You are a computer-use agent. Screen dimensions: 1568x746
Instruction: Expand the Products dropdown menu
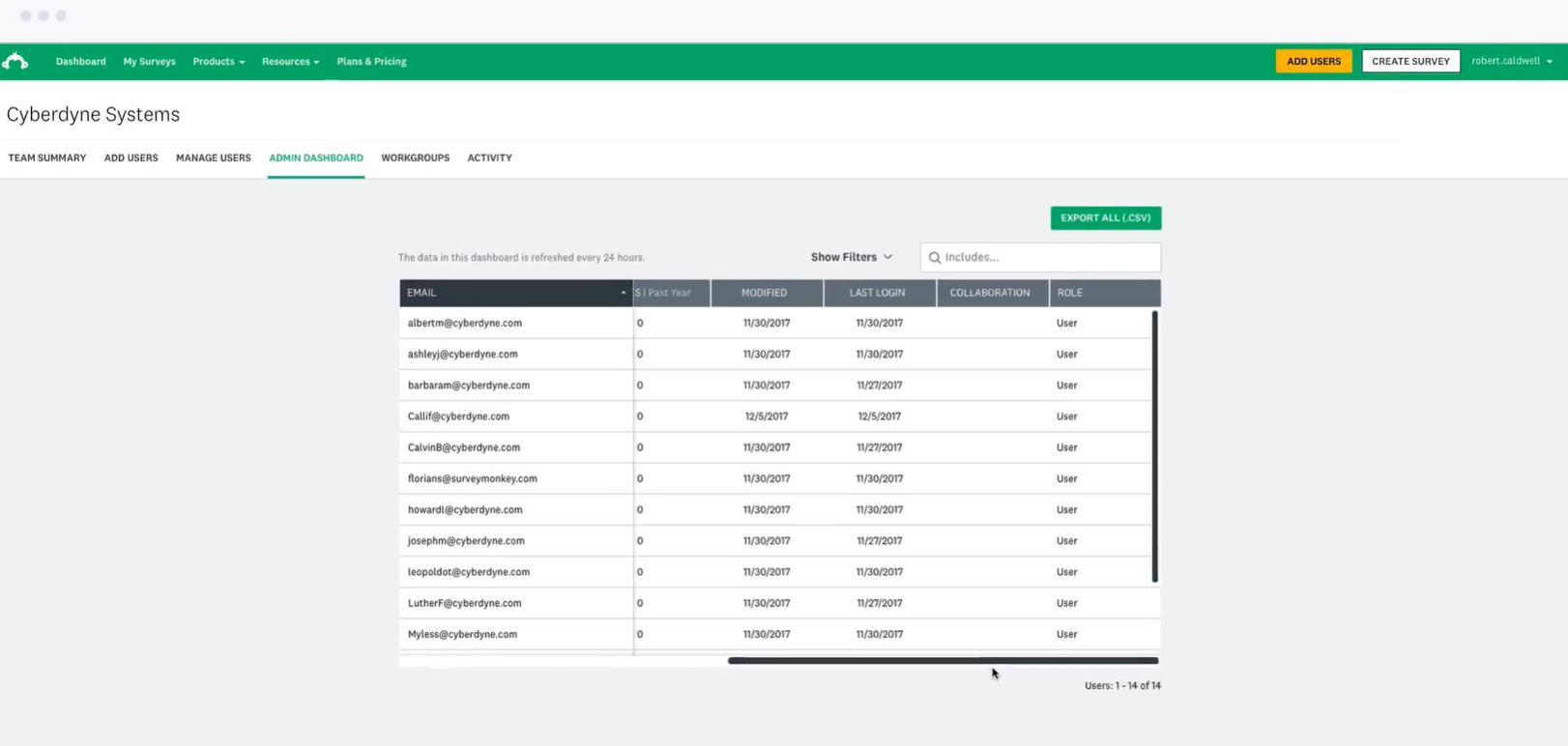tap(218, 62)
